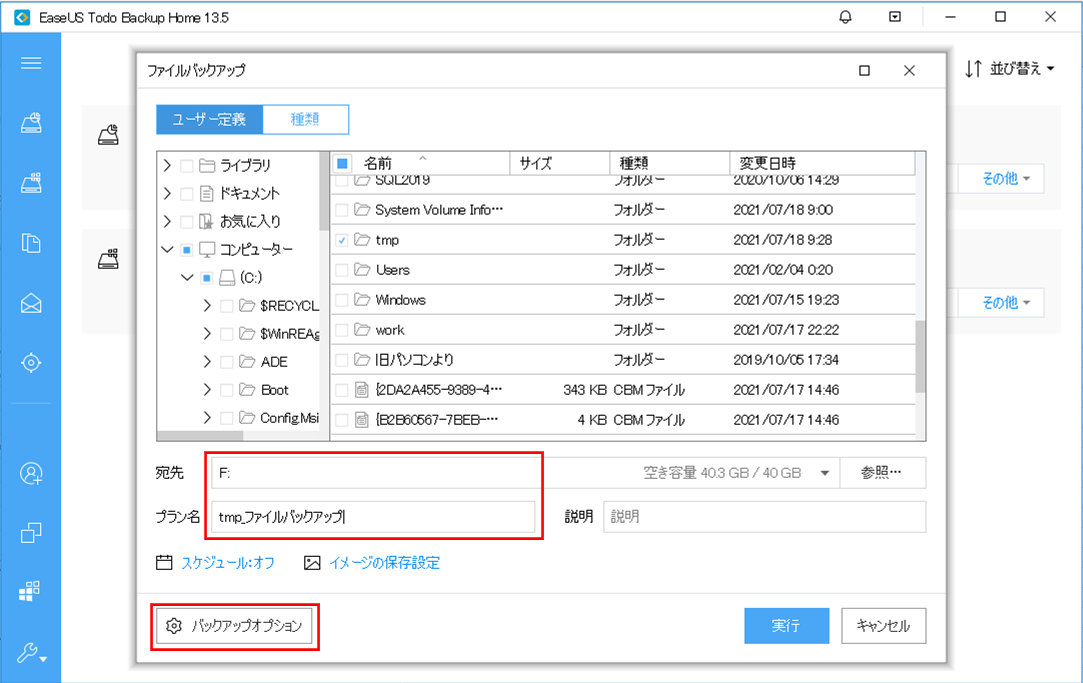Click the mail backup envelope icon
1083x683 pixels.
[x=31, y=303]
